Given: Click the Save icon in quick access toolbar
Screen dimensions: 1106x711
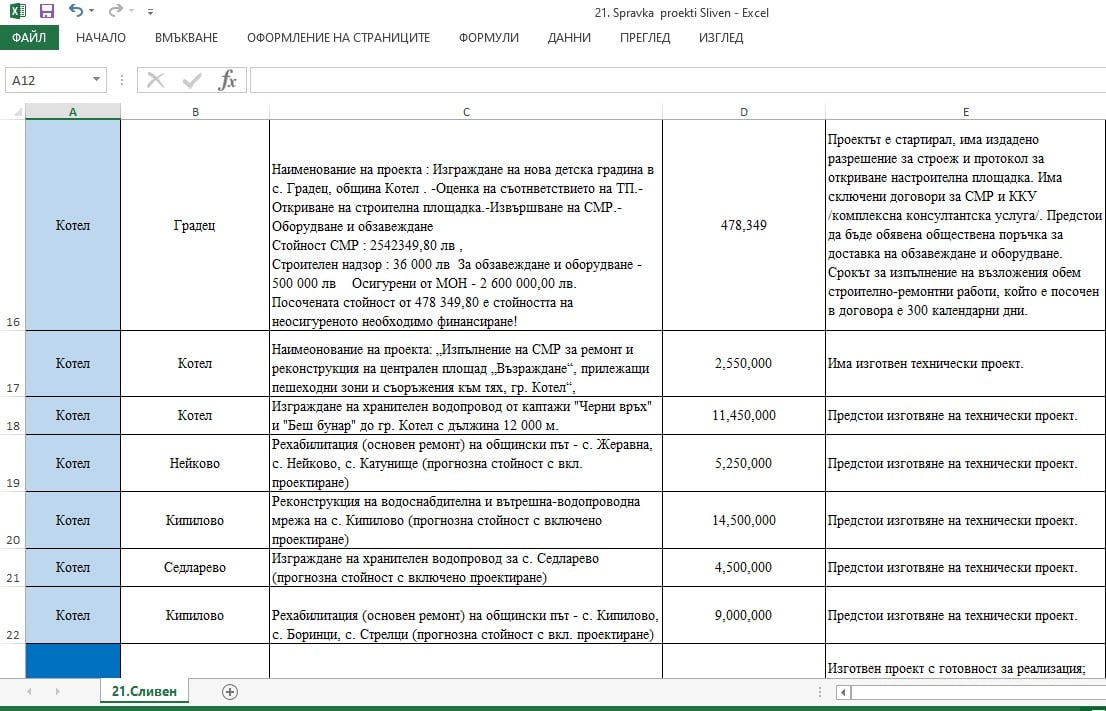Looking at the screenshot, I should coord(47,12).
